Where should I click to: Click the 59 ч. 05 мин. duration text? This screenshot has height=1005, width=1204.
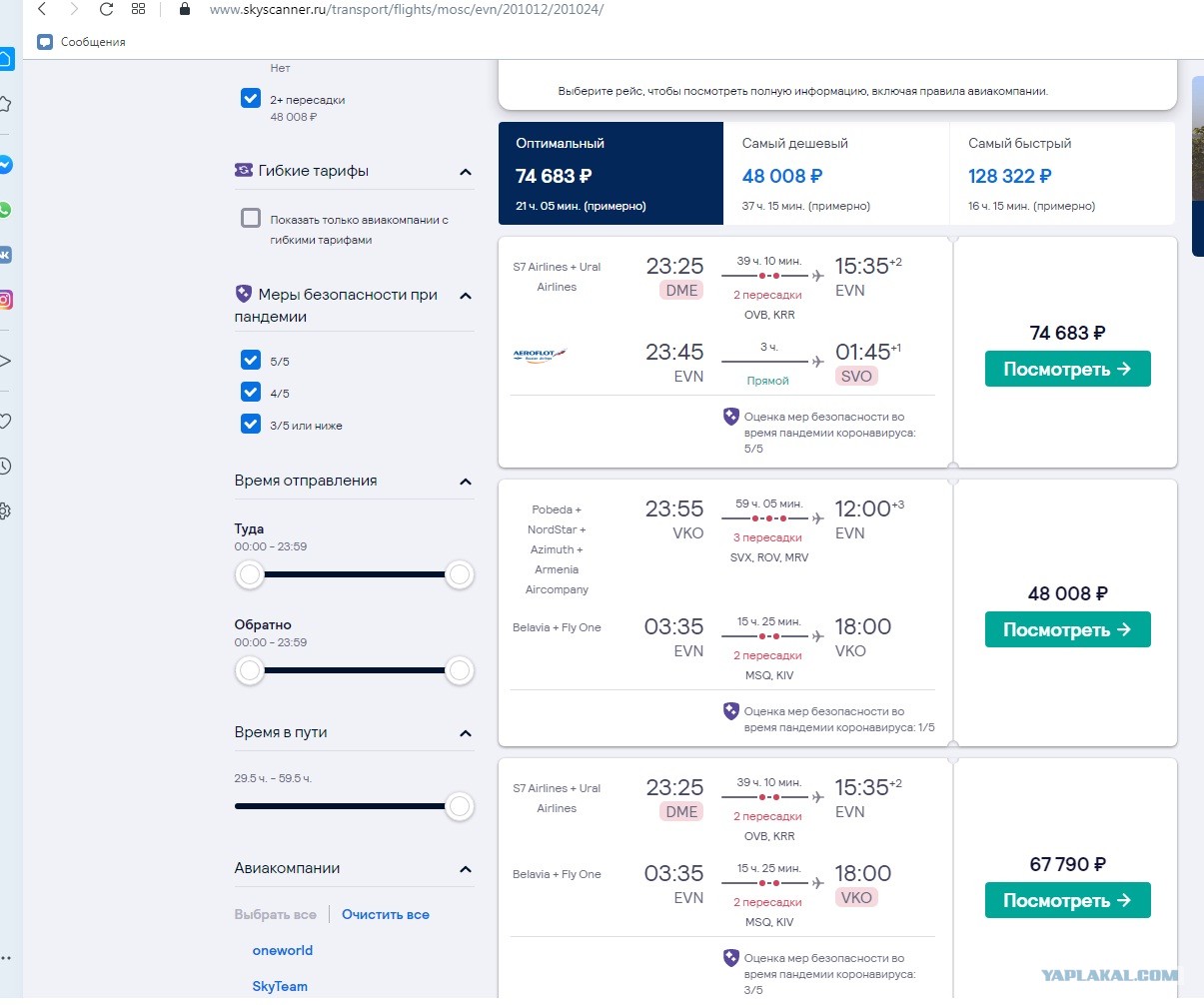(x=768, y=503)
